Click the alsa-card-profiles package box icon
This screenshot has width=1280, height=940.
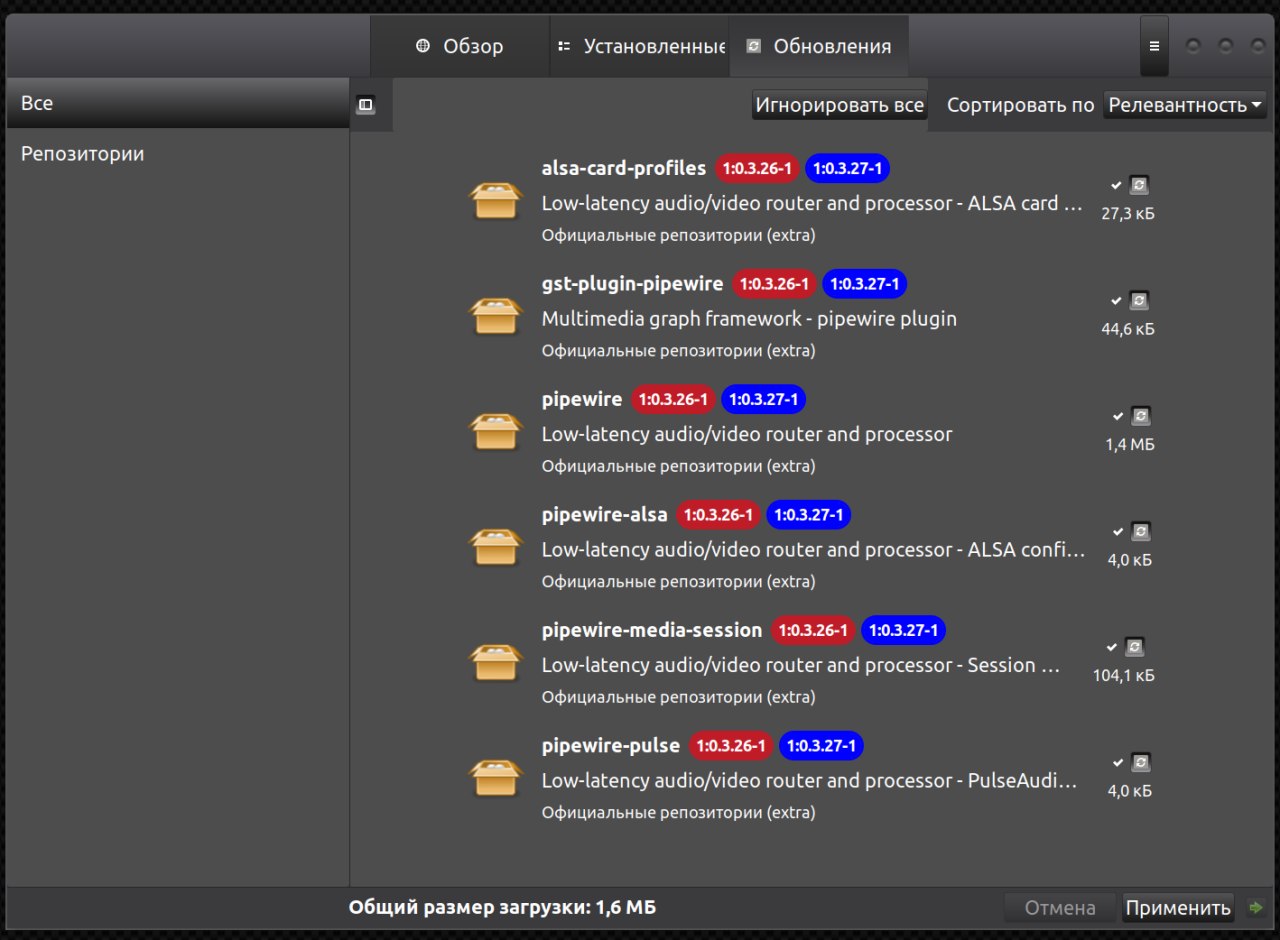coord(496,201)
